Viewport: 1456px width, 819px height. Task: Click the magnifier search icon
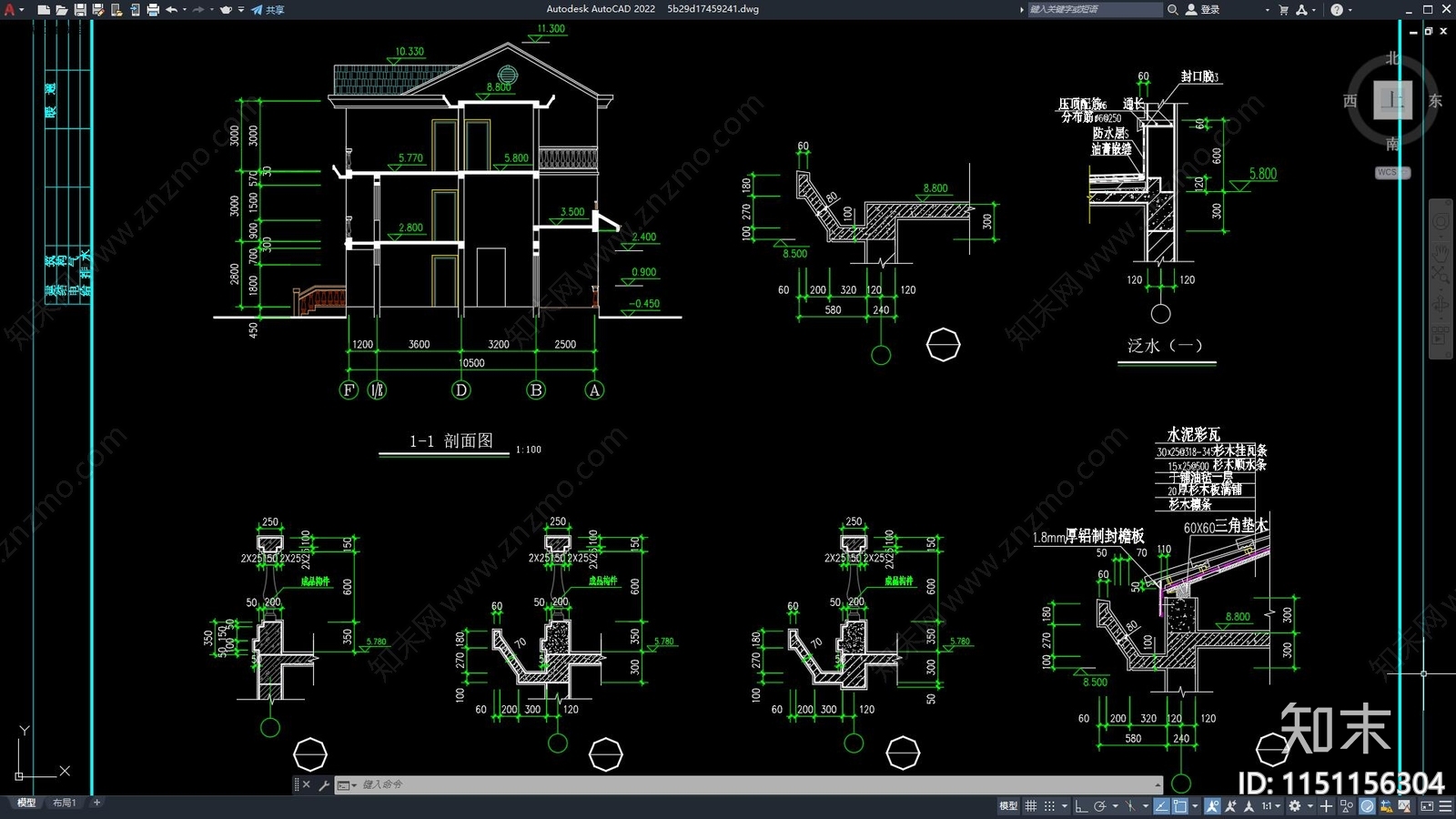point(1172,9)
